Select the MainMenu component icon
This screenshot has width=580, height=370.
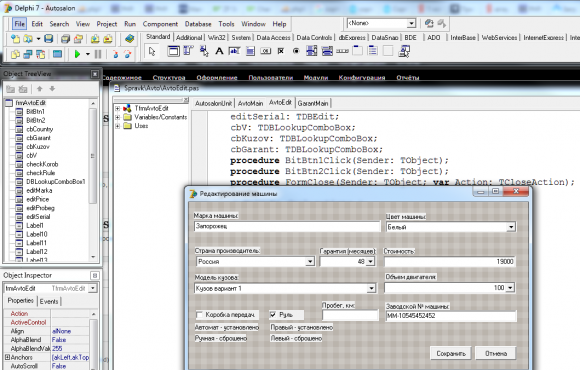(188, 51)
